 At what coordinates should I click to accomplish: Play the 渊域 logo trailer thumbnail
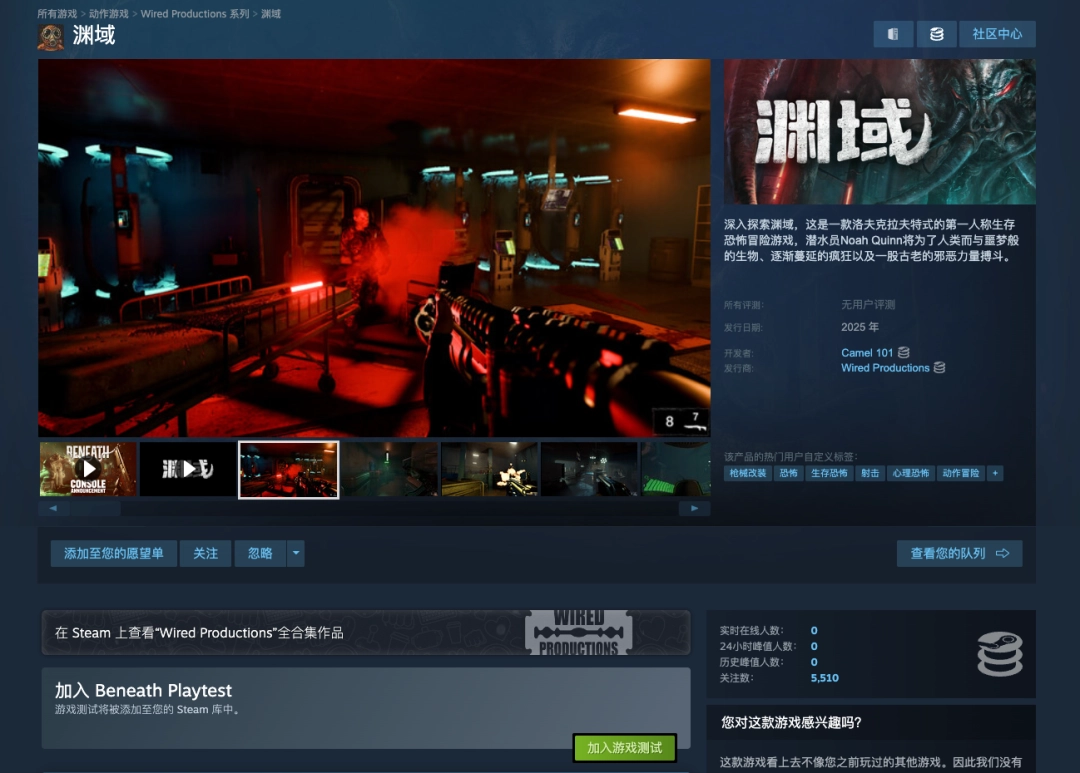[188, 469]
